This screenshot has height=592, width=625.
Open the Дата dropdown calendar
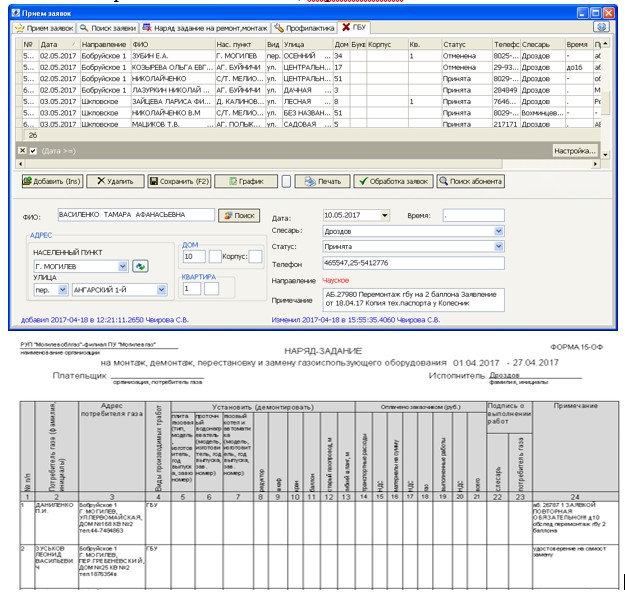click(x=385, y=216)
